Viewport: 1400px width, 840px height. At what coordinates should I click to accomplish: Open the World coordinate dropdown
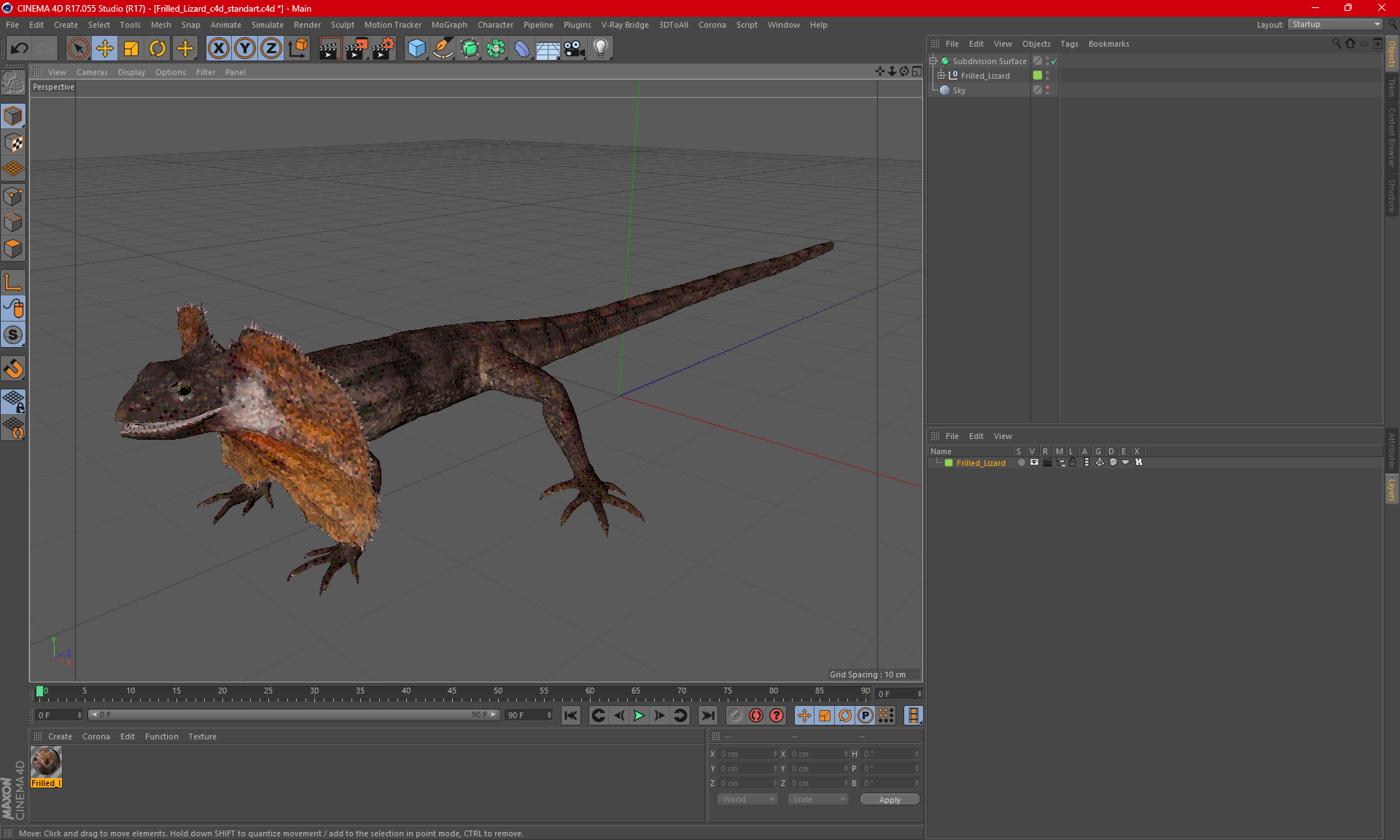(x=747, y=799)
